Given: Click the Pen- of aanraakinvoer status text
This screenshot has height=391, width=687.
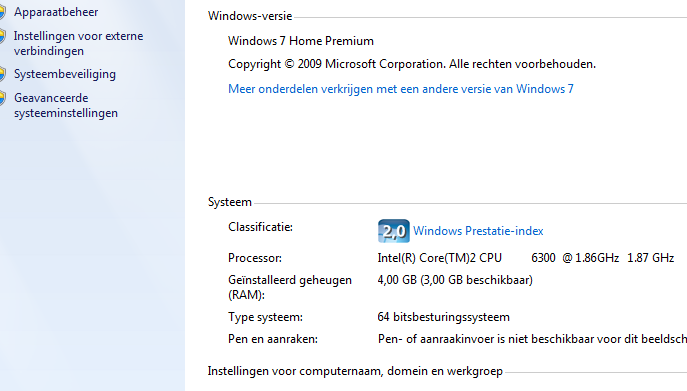Looking at the screenshot, I should coord(532,339).
